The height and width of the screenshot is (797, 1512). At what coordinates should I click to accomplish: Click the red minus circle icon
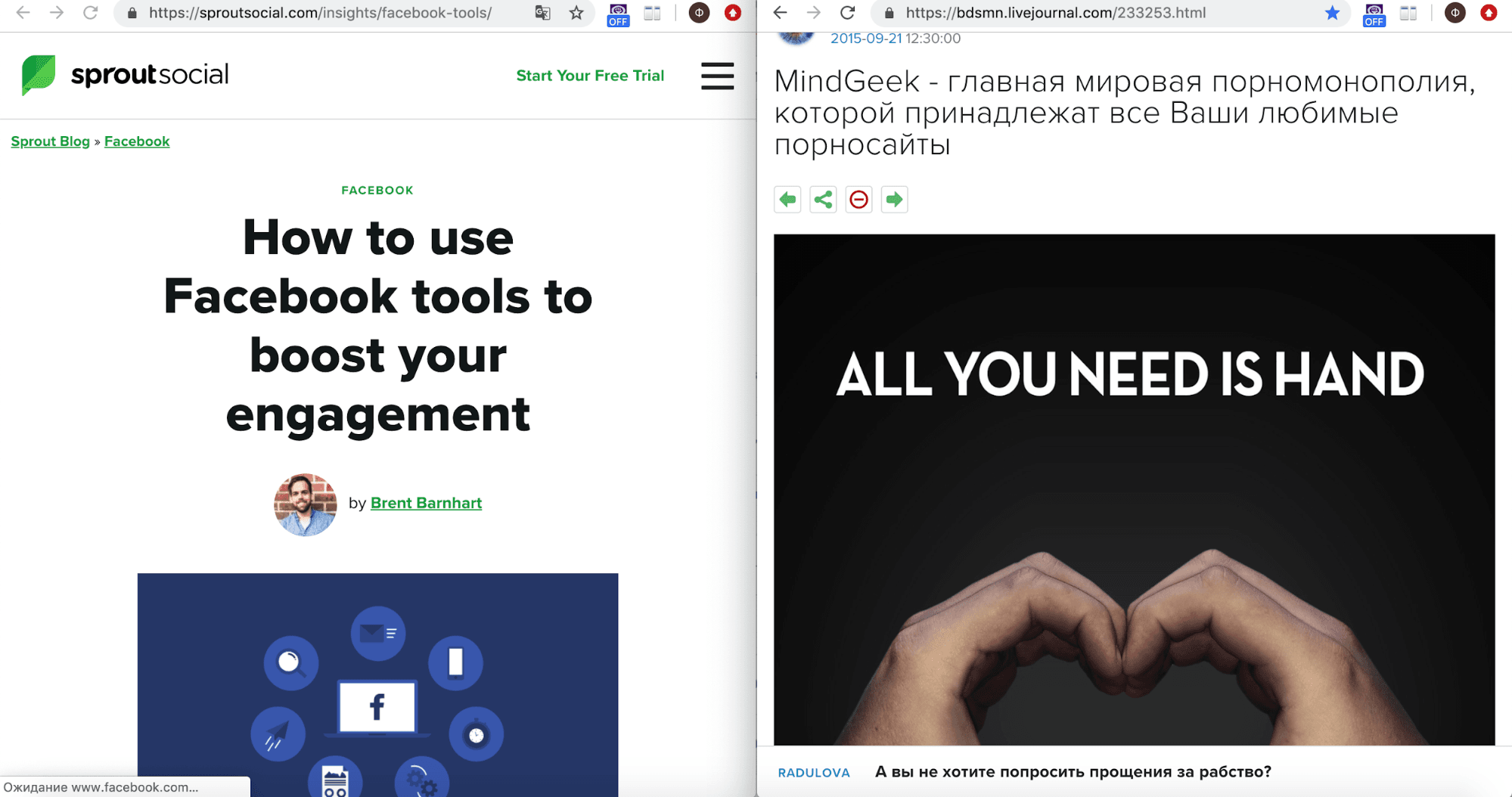tap(858, 200)
